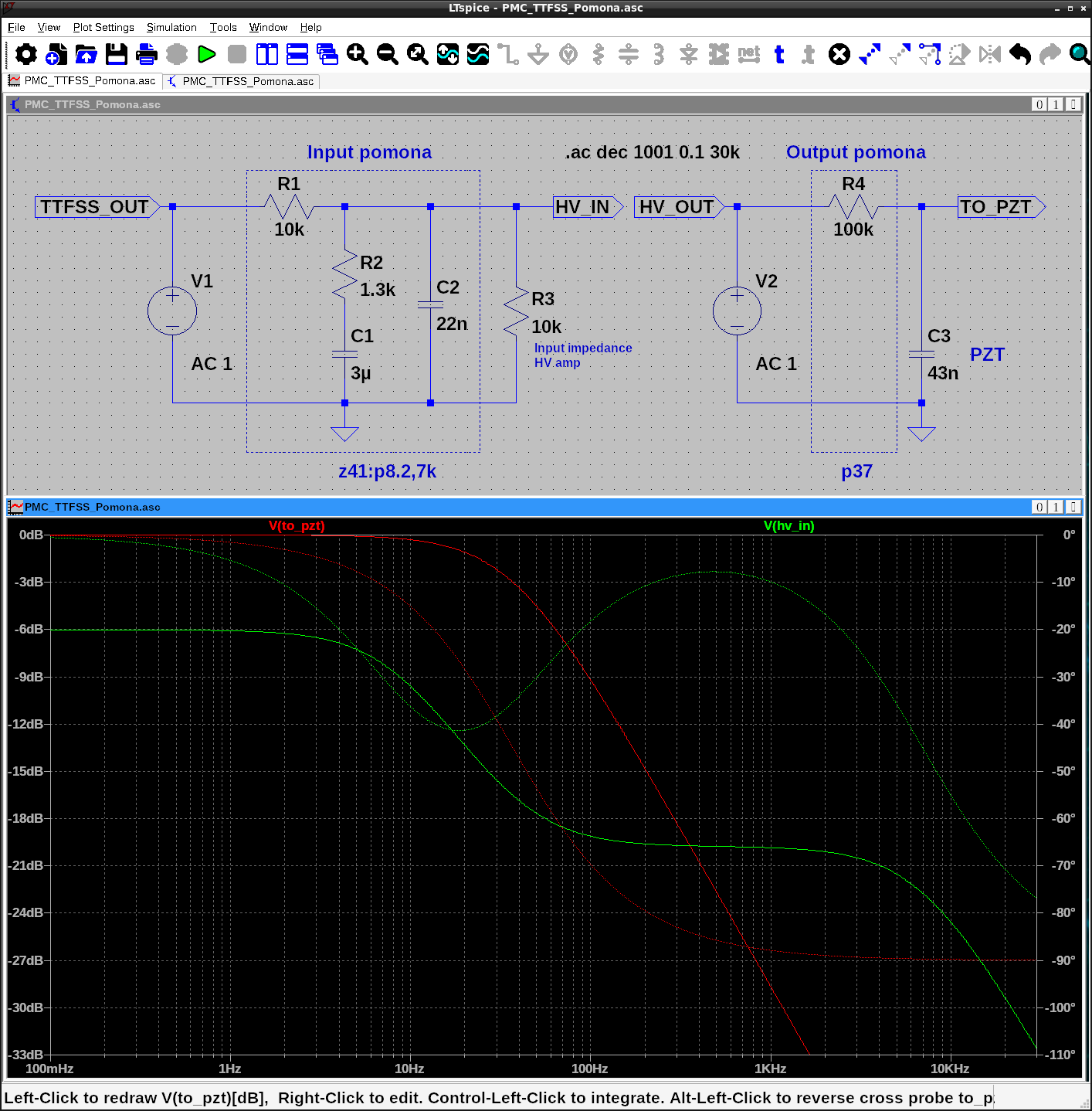Image resolution: width=1092 pixels, height=1111 pixels.
Task: Click the 0dB label on the left axis
Action: tap(31, 535)
